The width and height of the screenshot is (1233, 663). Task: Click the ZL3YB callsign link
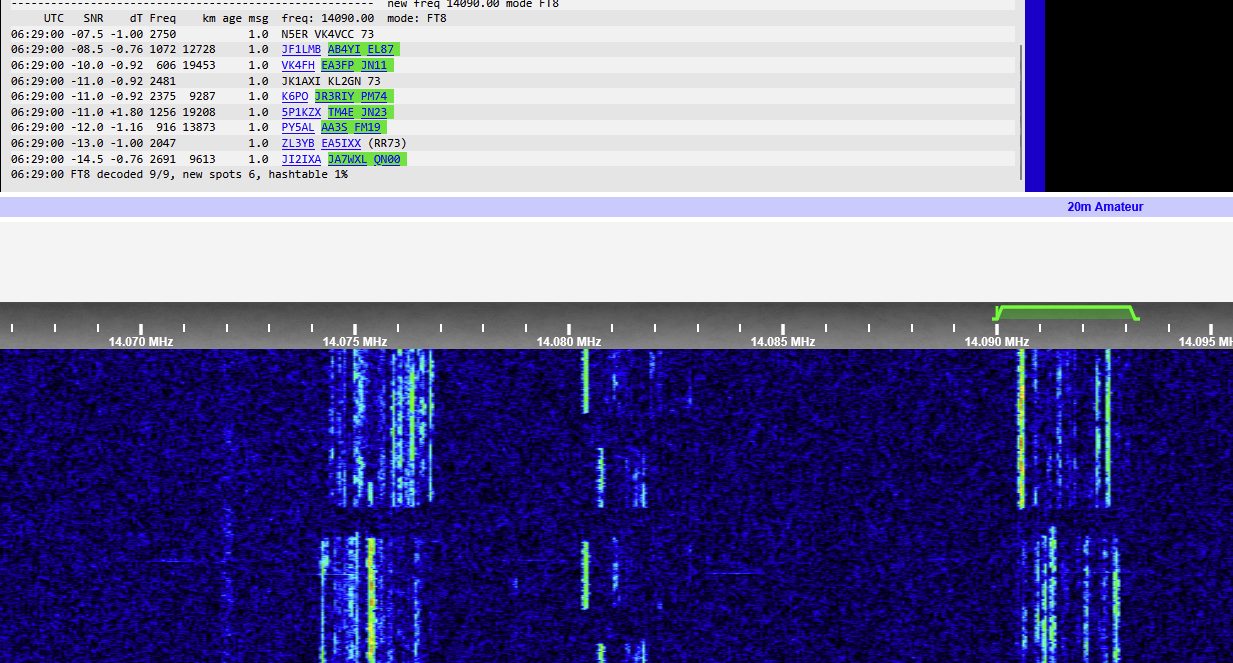coord(298,143)
